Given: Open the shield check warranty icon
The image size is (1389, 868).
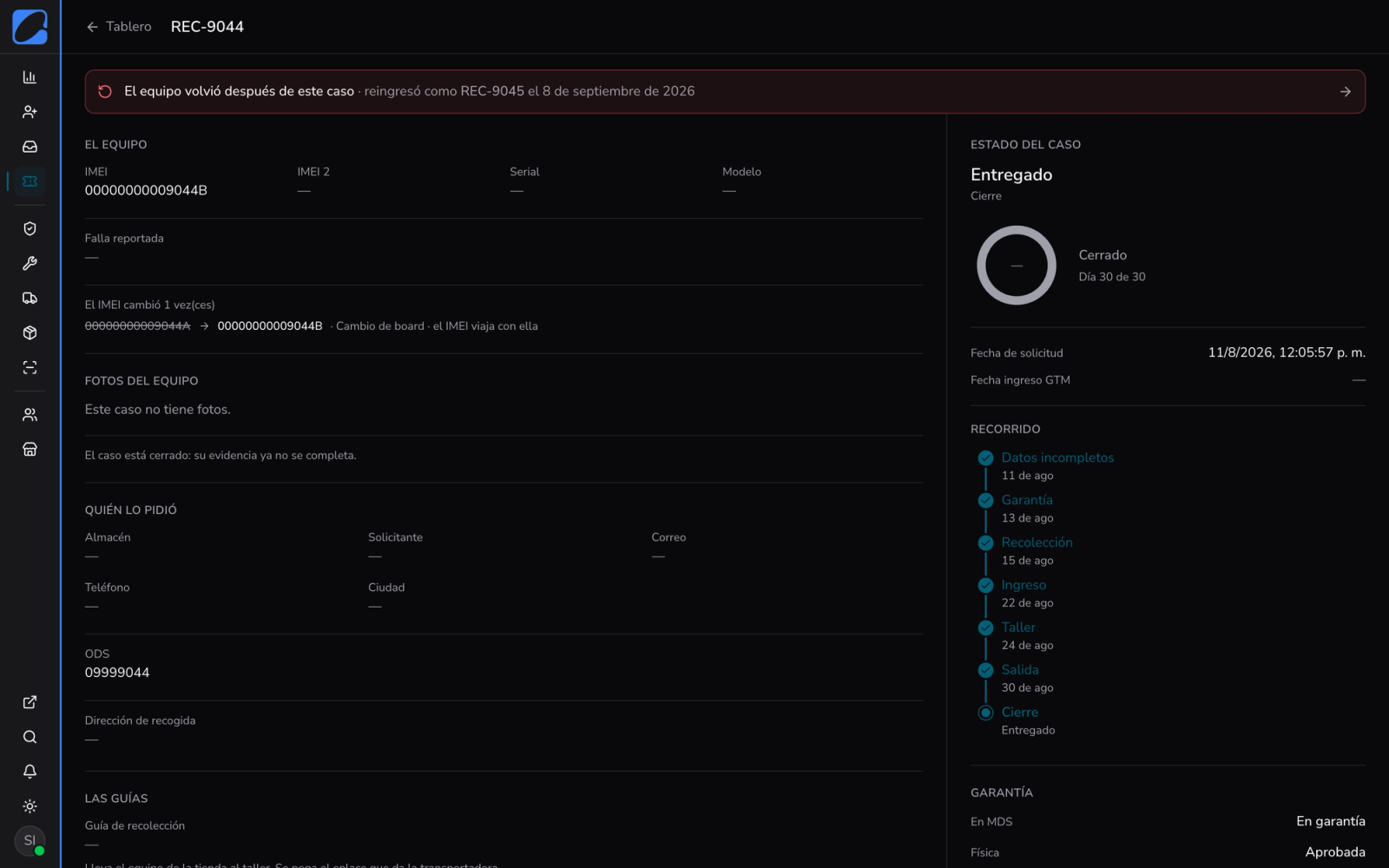Looking at the screenshot, I should [30, 228].
